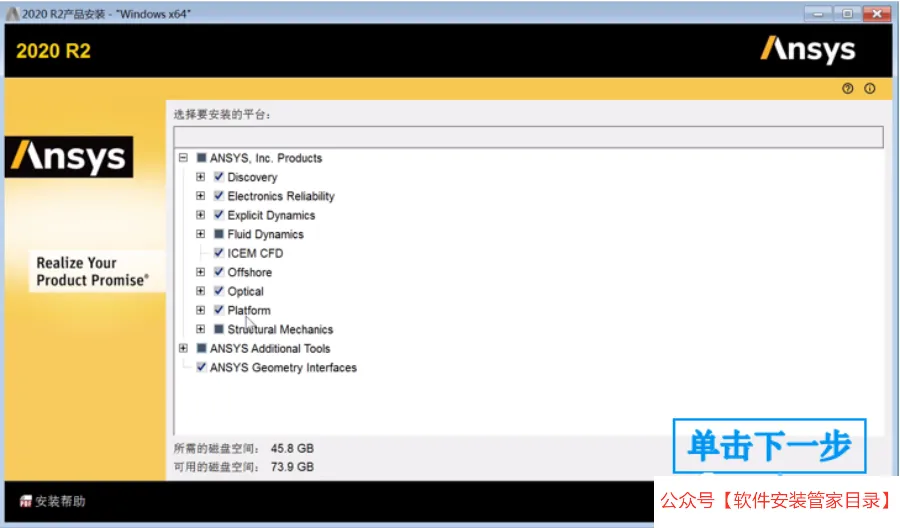Collapse the ANSYS, Inc. Products node
The height and width of the screenshot is (528, 900).
point(183,157)
